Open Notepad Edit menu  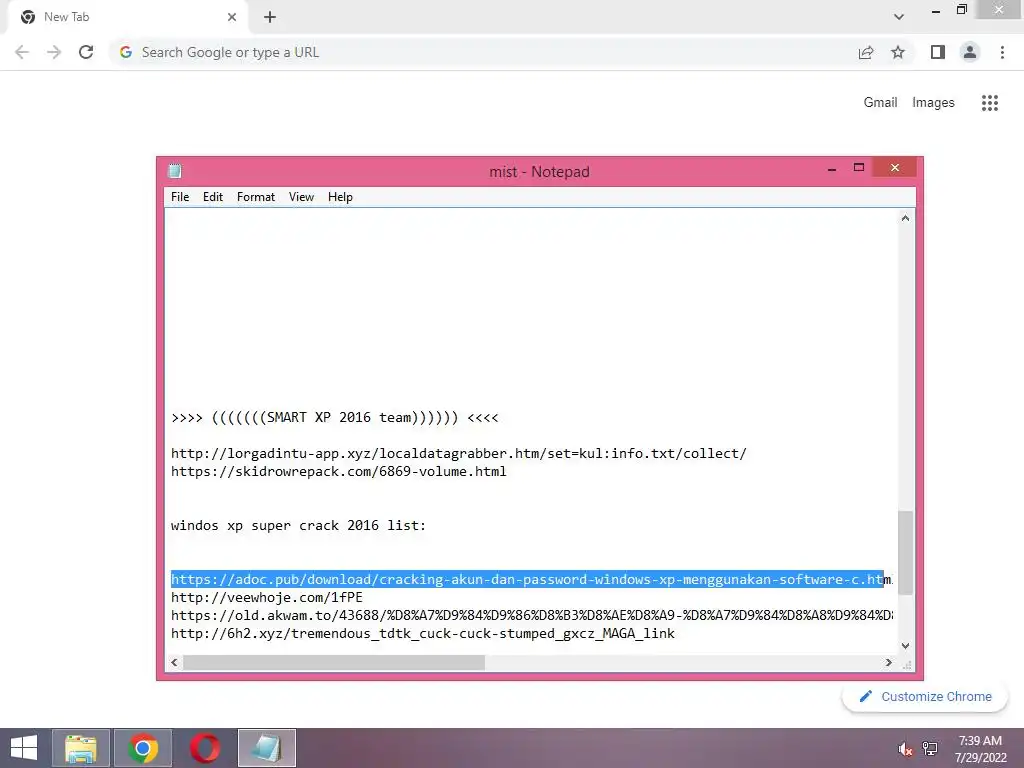(212, 197)
